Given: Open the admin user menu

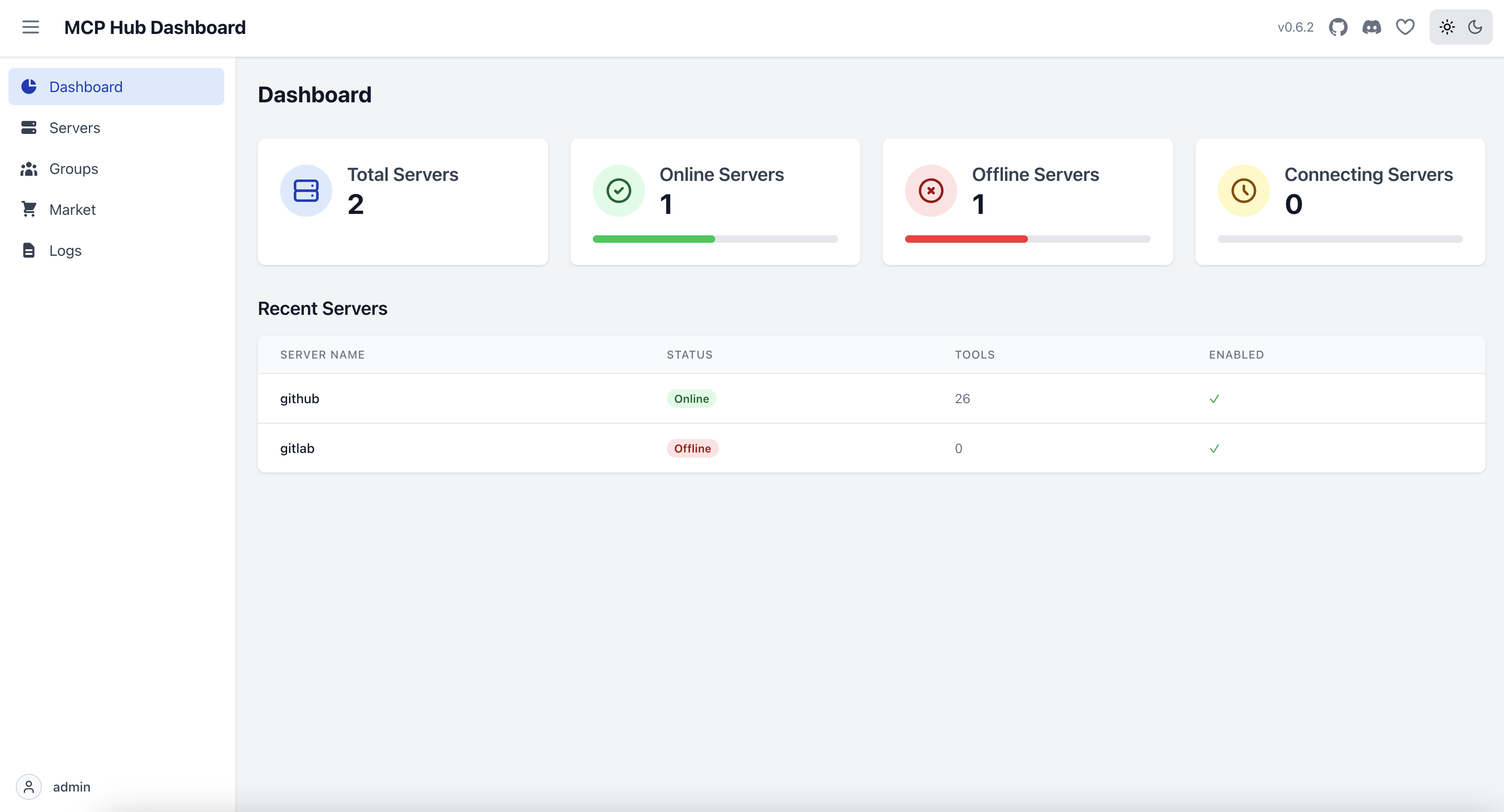Looking at the screenshot, I should (x=54, y=786).
